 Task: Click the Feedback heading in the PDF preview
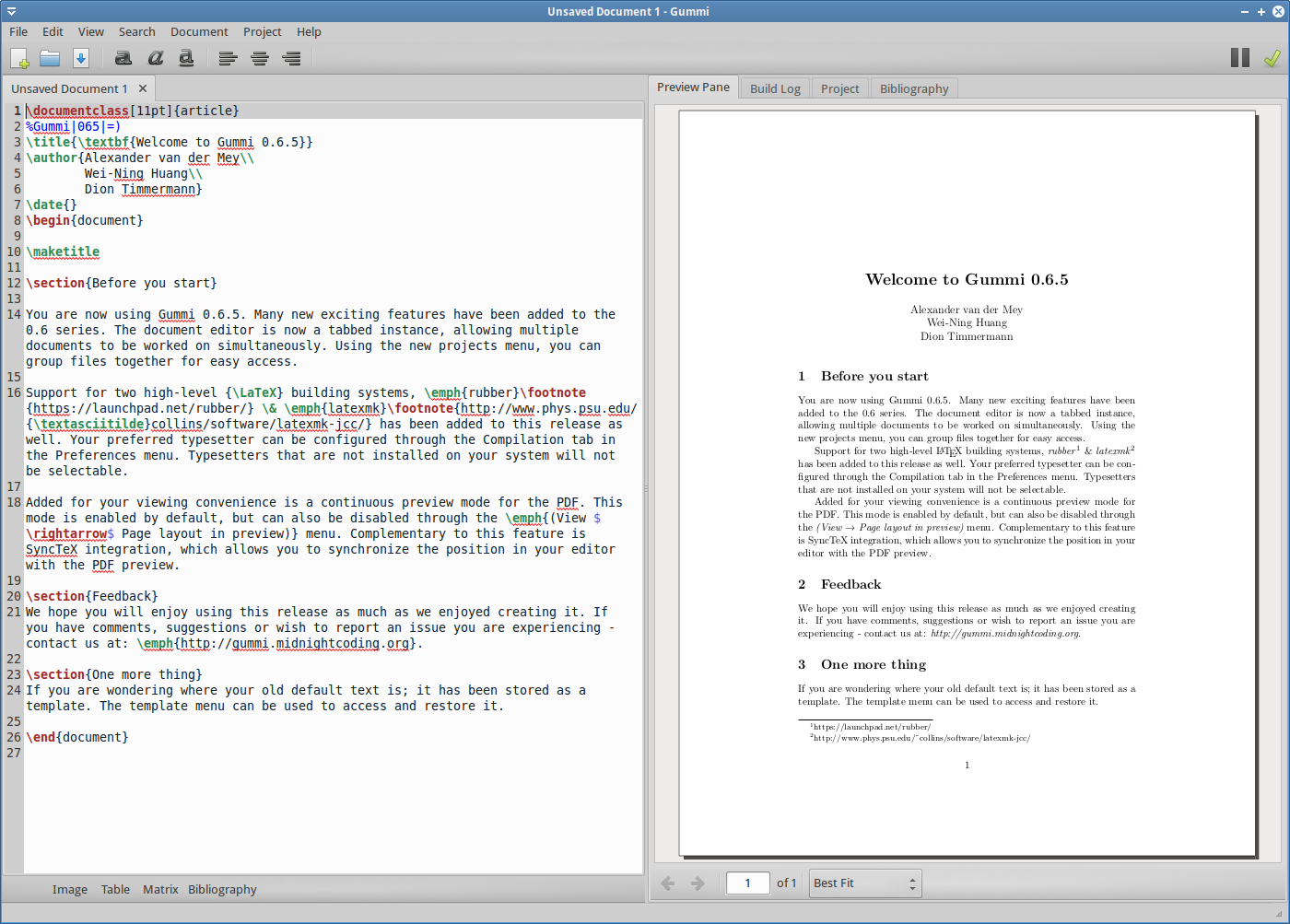click(x=850, y=584)
